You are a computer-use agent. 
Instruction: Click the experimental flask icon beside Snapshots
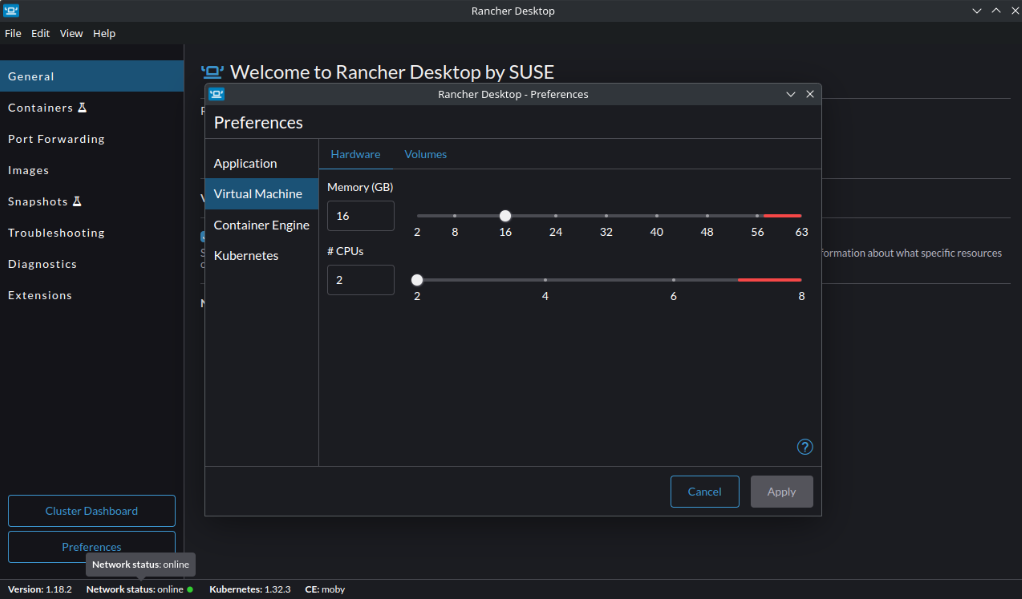[77, 202]
